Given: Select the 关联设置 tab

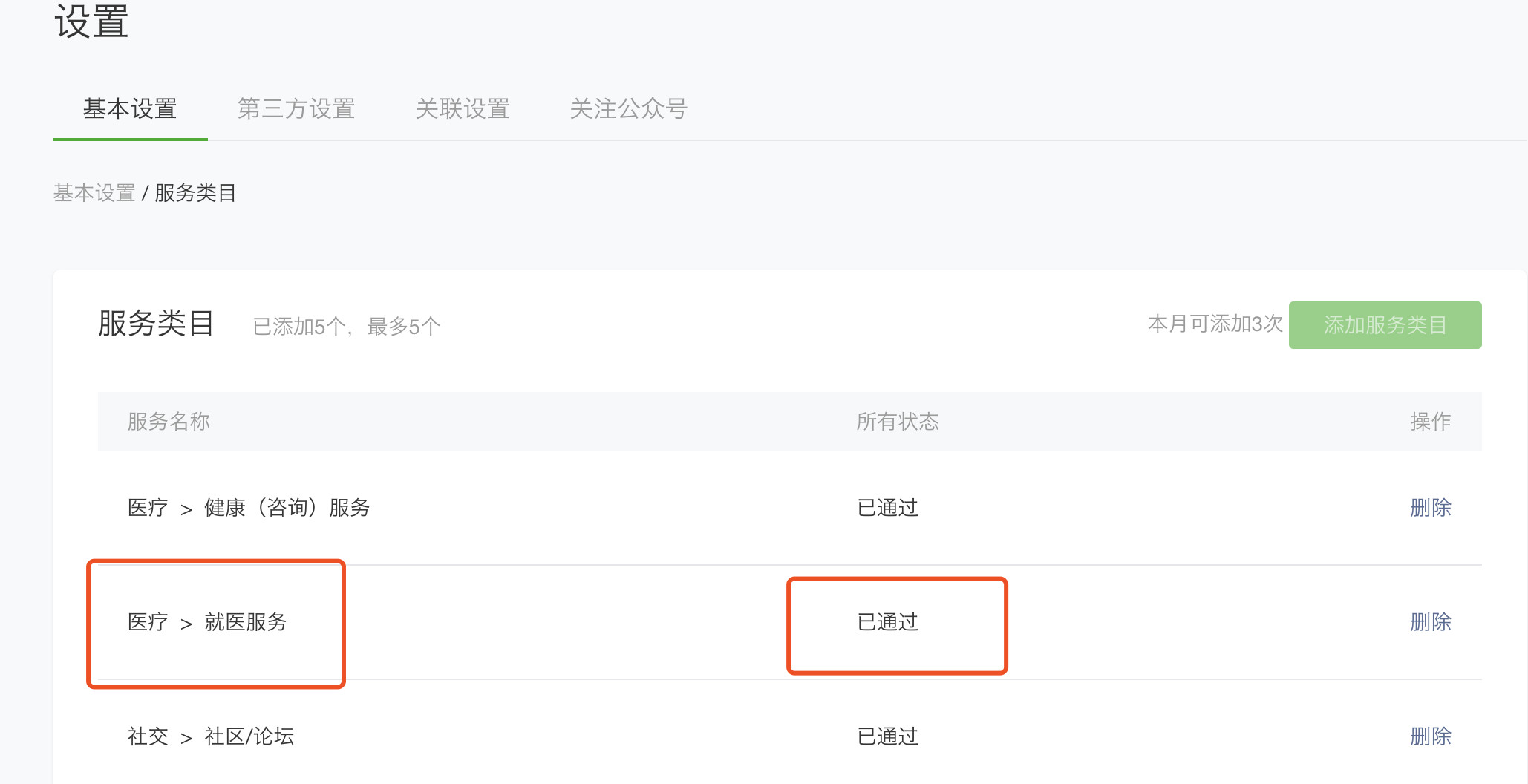Looking at the screenshot, I should coord(462,109).
